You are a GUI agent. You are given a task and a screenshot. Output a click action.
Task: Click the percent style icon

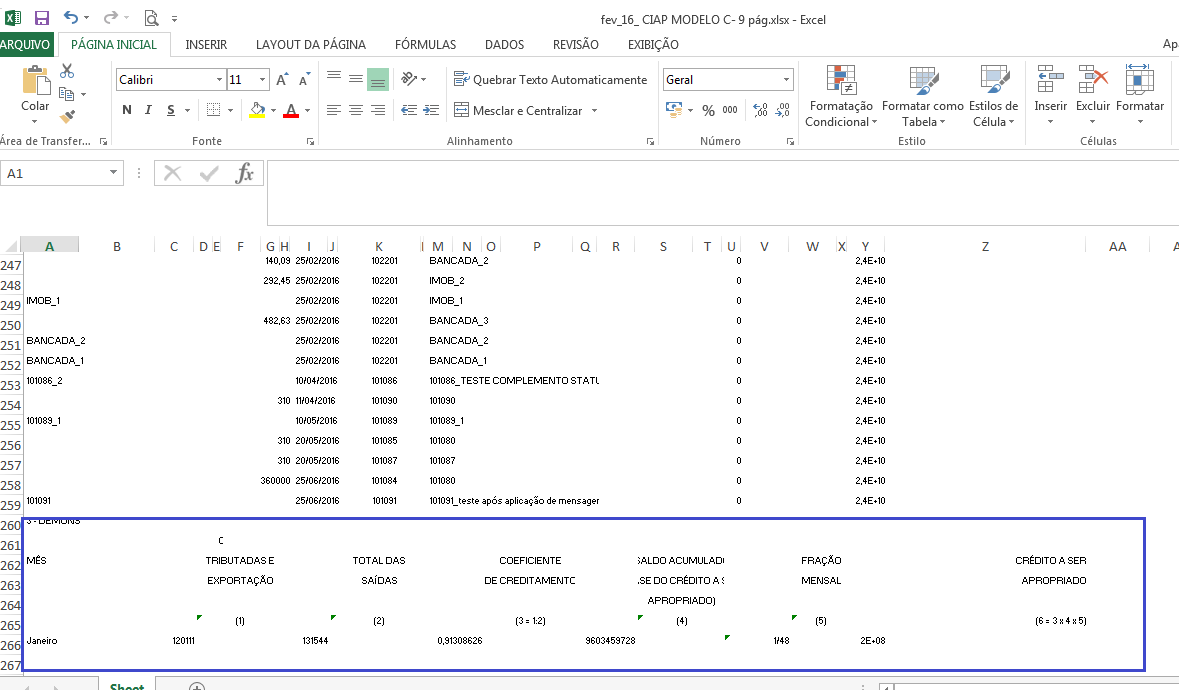[x=708, y=110]
